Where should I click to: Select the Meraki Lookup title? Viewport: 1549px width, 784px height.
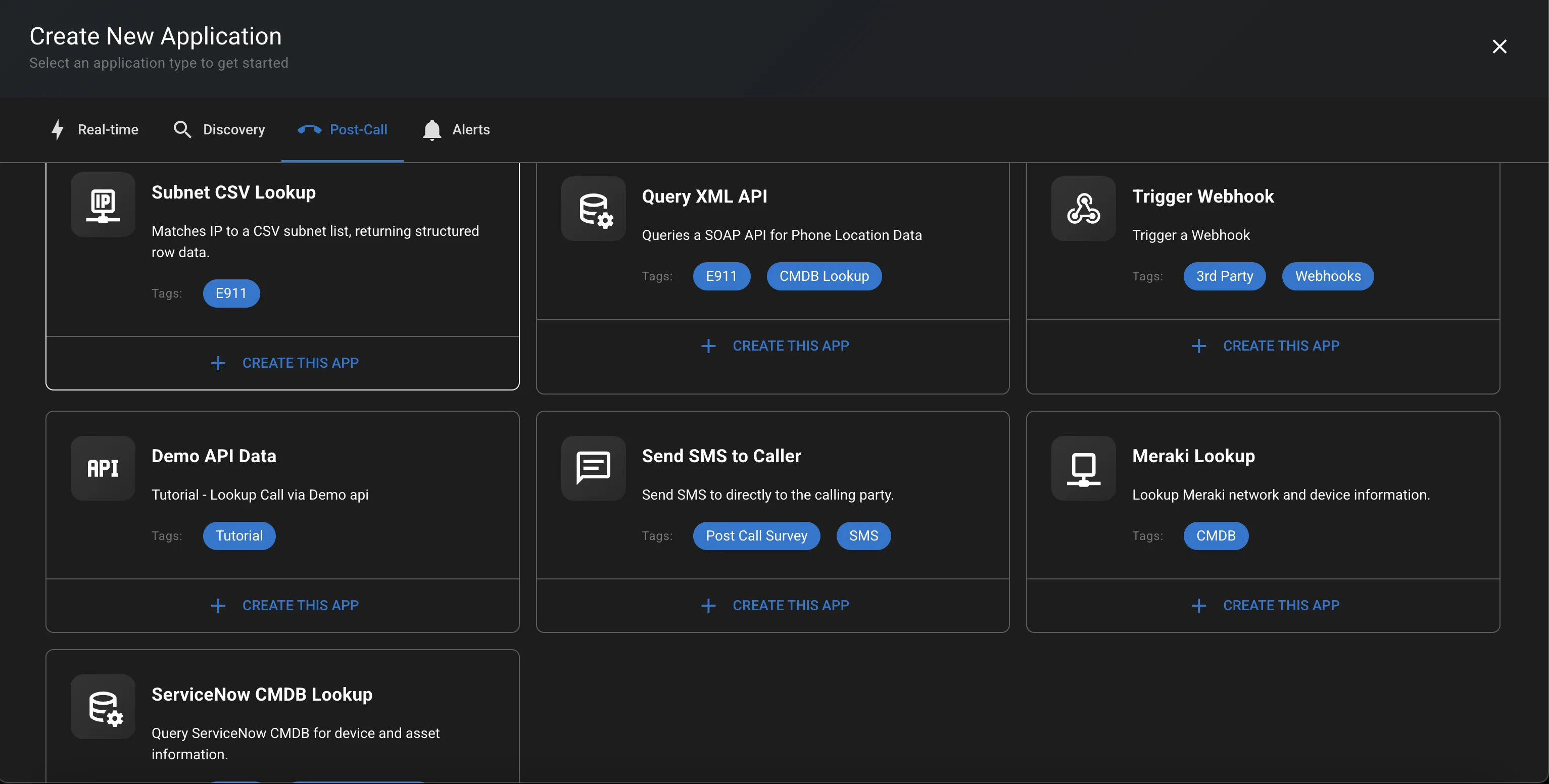click(x=1193, y=456)
